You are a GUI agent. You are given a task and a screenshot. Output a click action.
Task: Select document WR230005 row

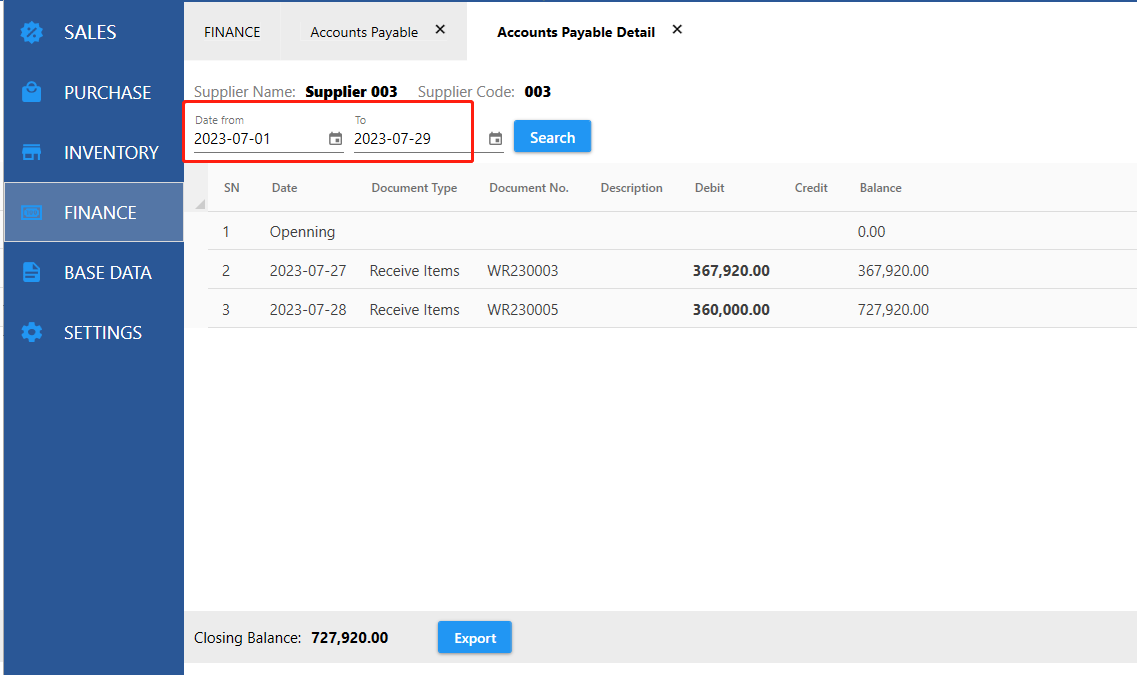(523, 310)
